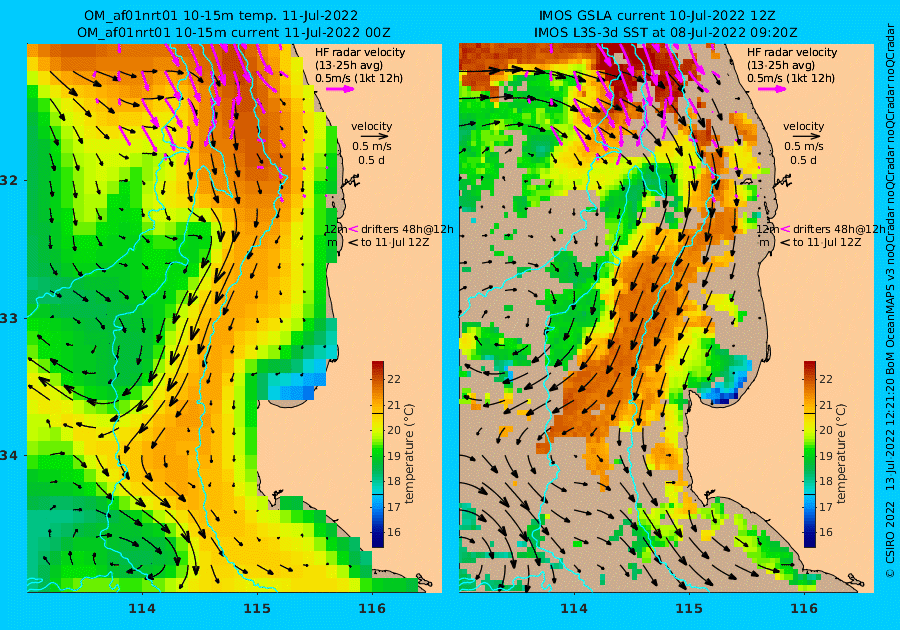This screenshot has height=630, width=900.
Task: Click latitude label "32" at left axis
Action: pyautogui.click(x=9, y=180)
